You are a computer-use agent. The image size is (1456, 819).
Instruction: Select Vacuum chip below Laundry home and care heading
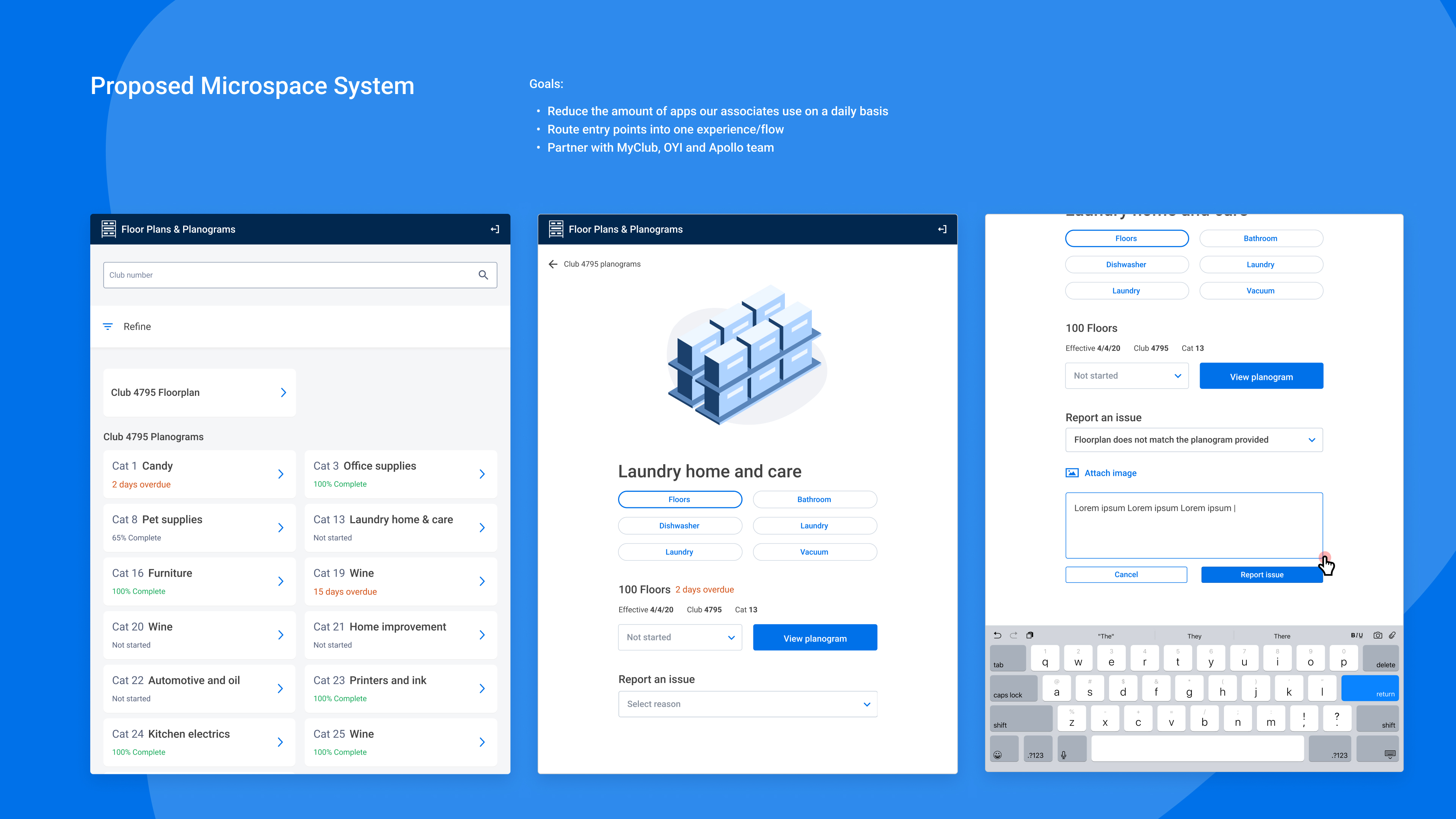tap(814, 552)
